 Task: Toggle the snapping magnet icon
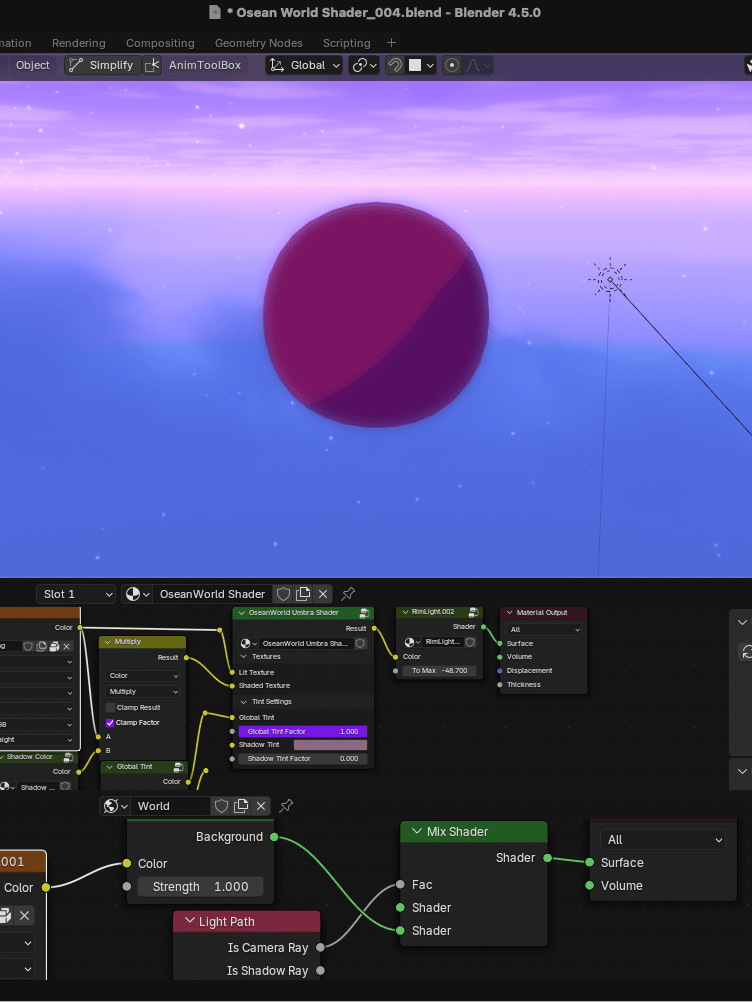click(395, 65)
